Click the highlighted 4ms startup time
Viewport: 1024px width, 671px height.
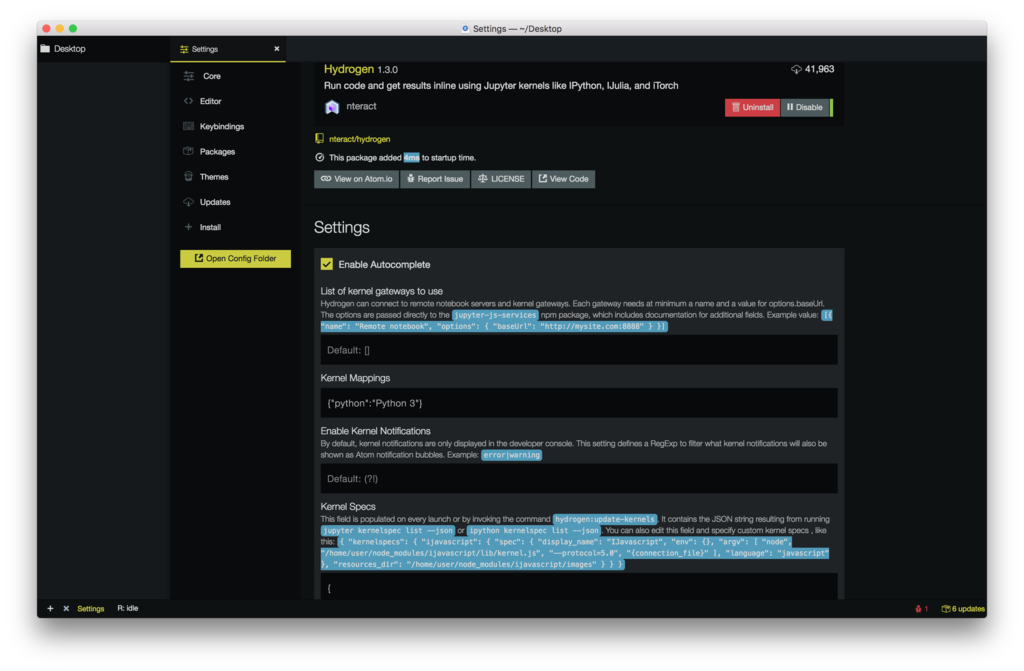coord(411,157)
